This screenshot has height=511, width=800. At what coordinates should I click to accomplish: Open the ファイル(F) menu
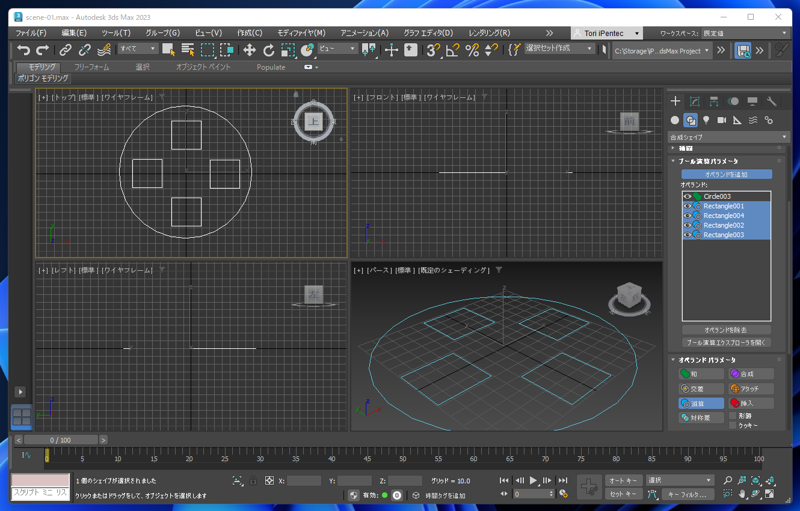point(31,33)
